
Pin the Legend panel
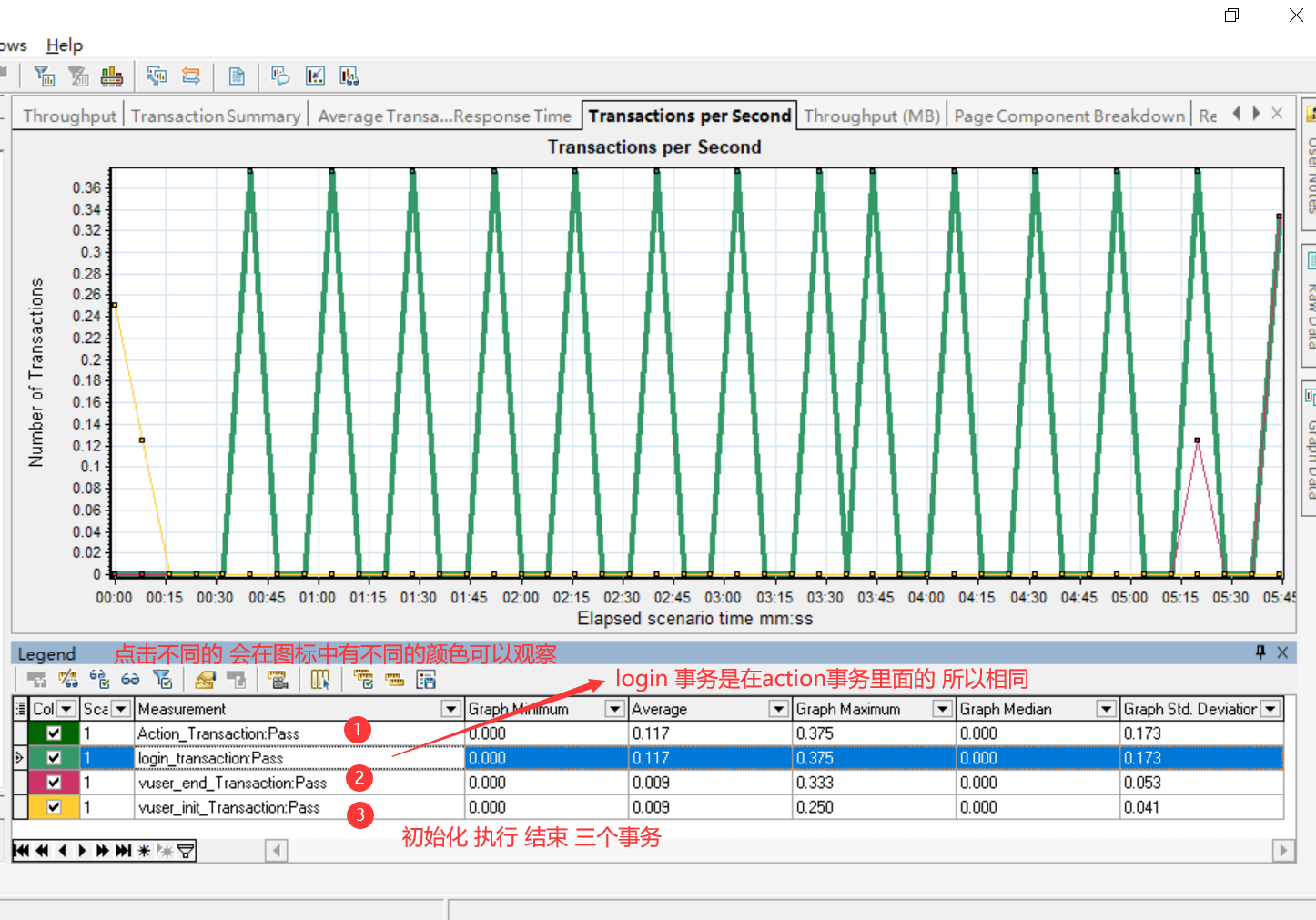coord(1260,652)
